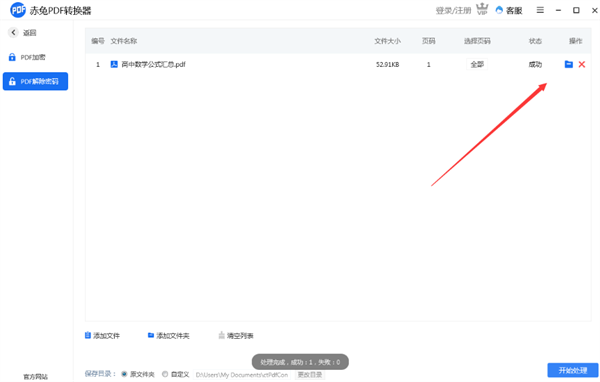Screen dimensions: 600x382
Task: Select file name 高中数学公式汇总.pdf
Action: point(153,64)
